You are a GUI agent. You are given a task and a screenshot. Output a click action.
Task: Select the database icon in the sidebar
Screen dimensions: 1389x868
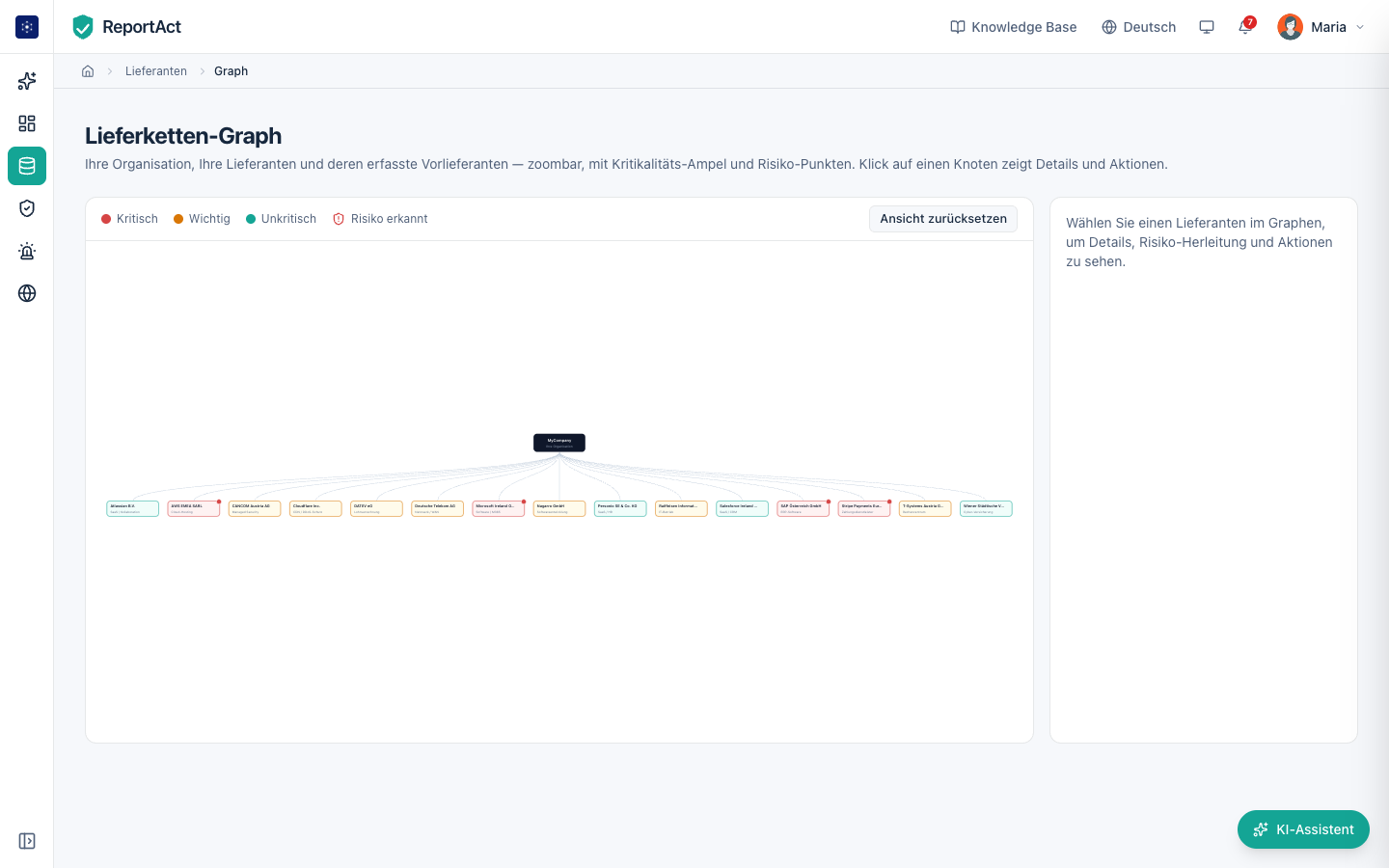tap(27, 166)
